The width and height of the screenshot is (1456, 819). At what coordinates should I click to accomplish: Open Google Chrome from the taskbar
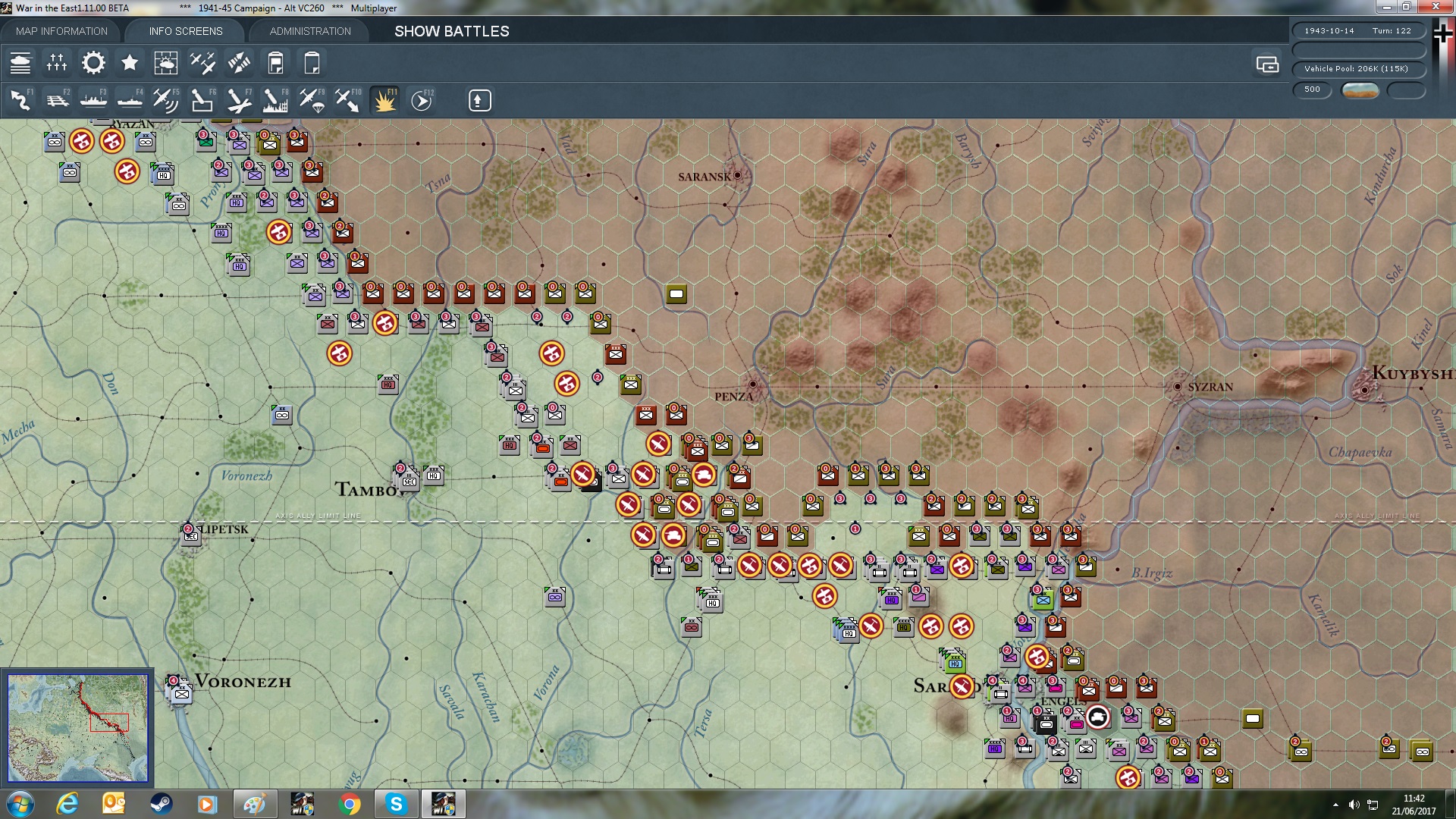tap(350, 804)
